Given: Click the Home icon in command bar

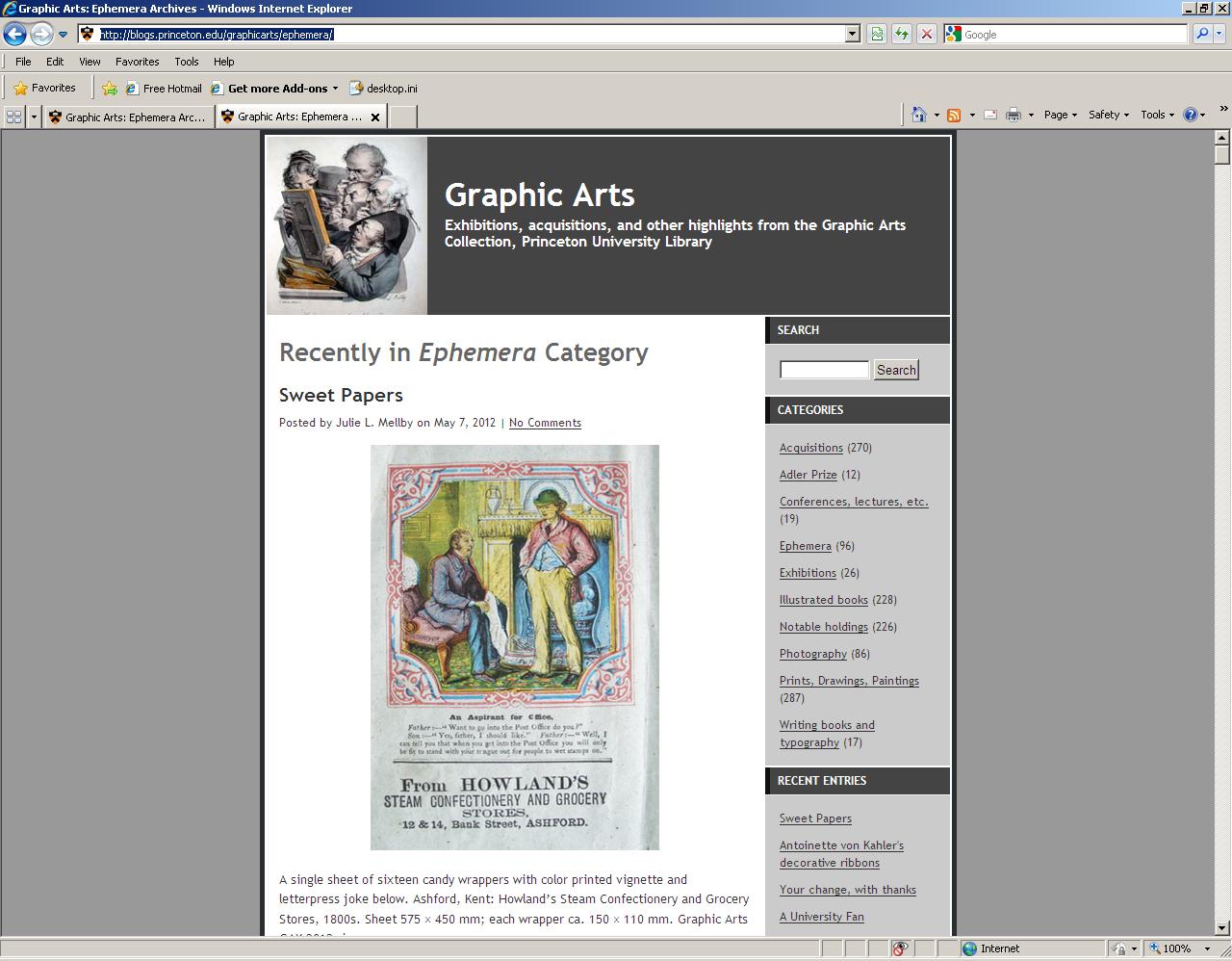Looking at the screenshot, I should tap(919, 115).
